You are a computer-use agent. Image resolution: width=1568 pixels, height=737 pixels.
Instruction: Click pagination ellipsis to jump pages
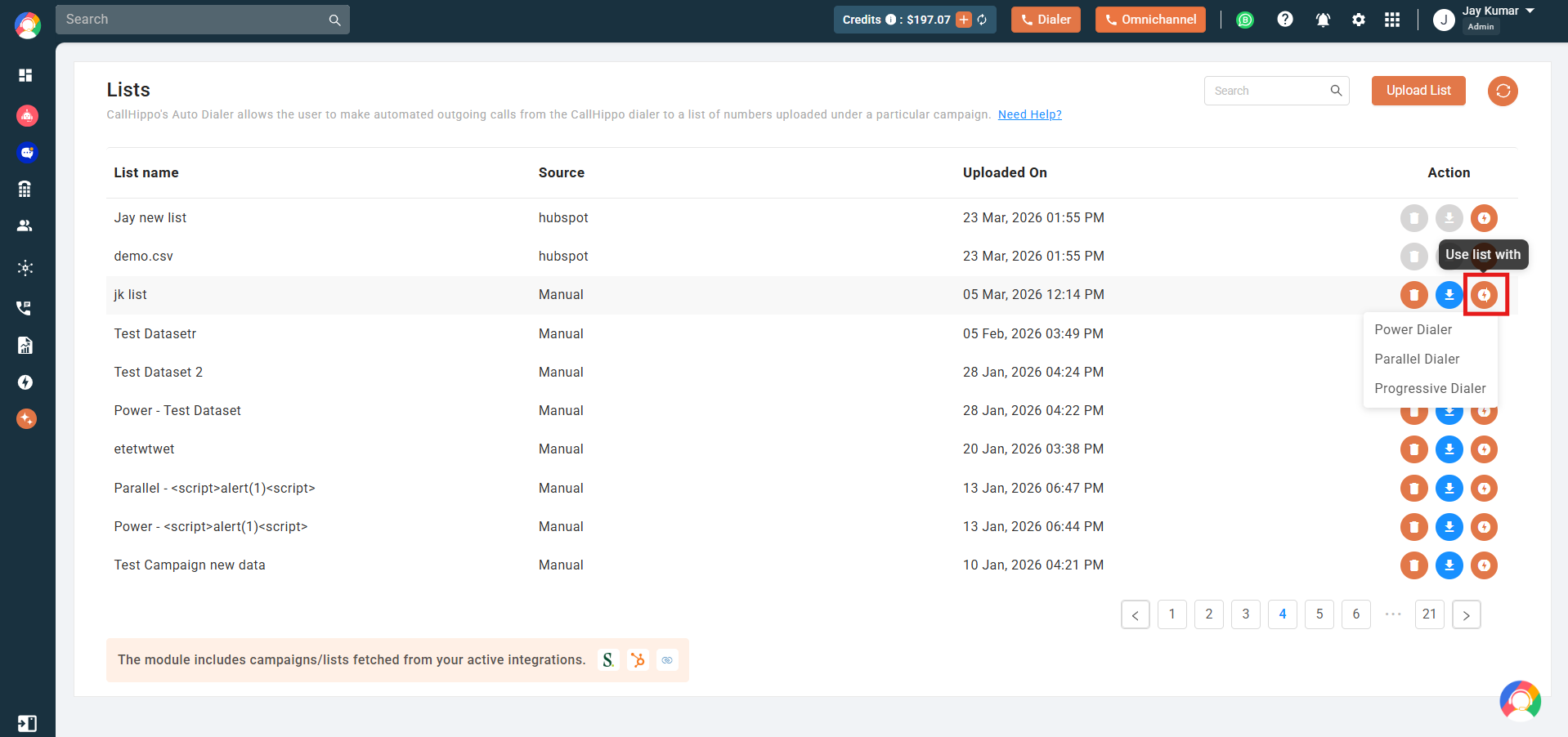point(1393,614)
